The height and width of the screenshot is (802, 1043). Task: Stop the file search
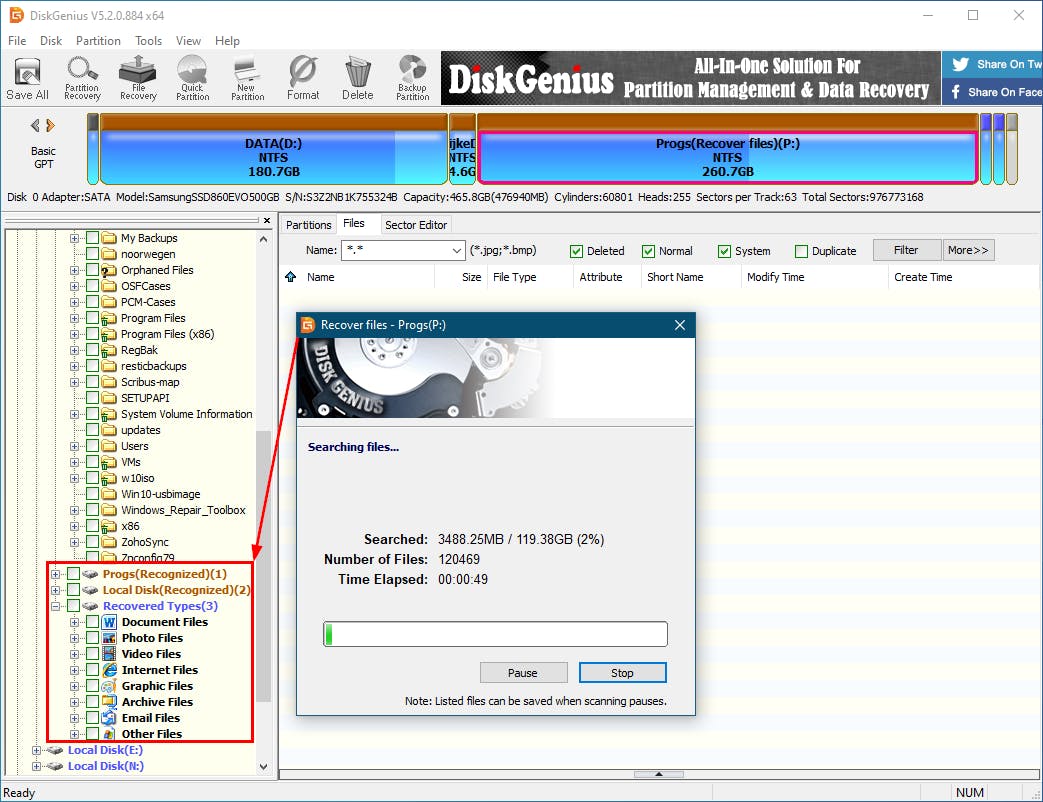click(622, 673)
